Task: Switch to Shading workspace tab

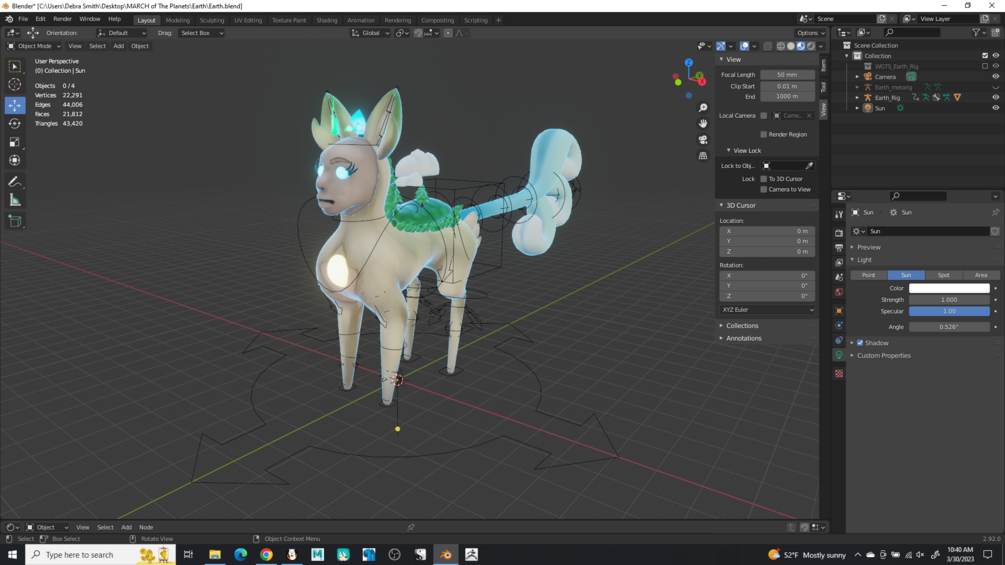Action: pos(327,20)
